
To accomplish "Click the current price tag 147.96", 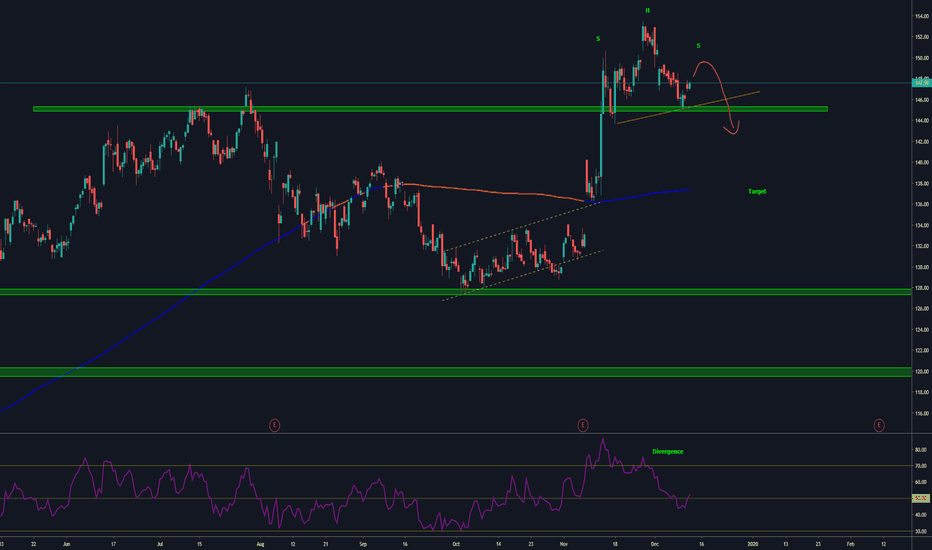I will (x=921, y=83).
